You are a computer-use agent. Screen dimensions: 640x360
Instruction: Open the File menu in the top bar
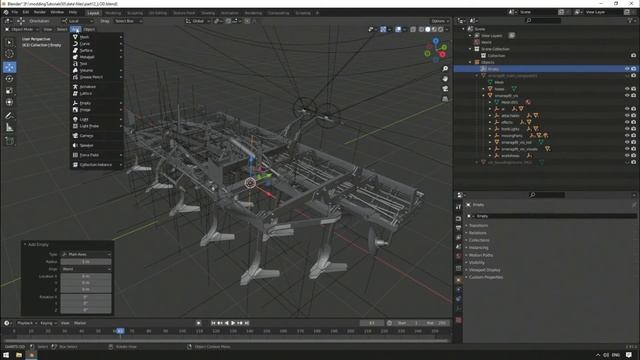click(x=15, y=12)
